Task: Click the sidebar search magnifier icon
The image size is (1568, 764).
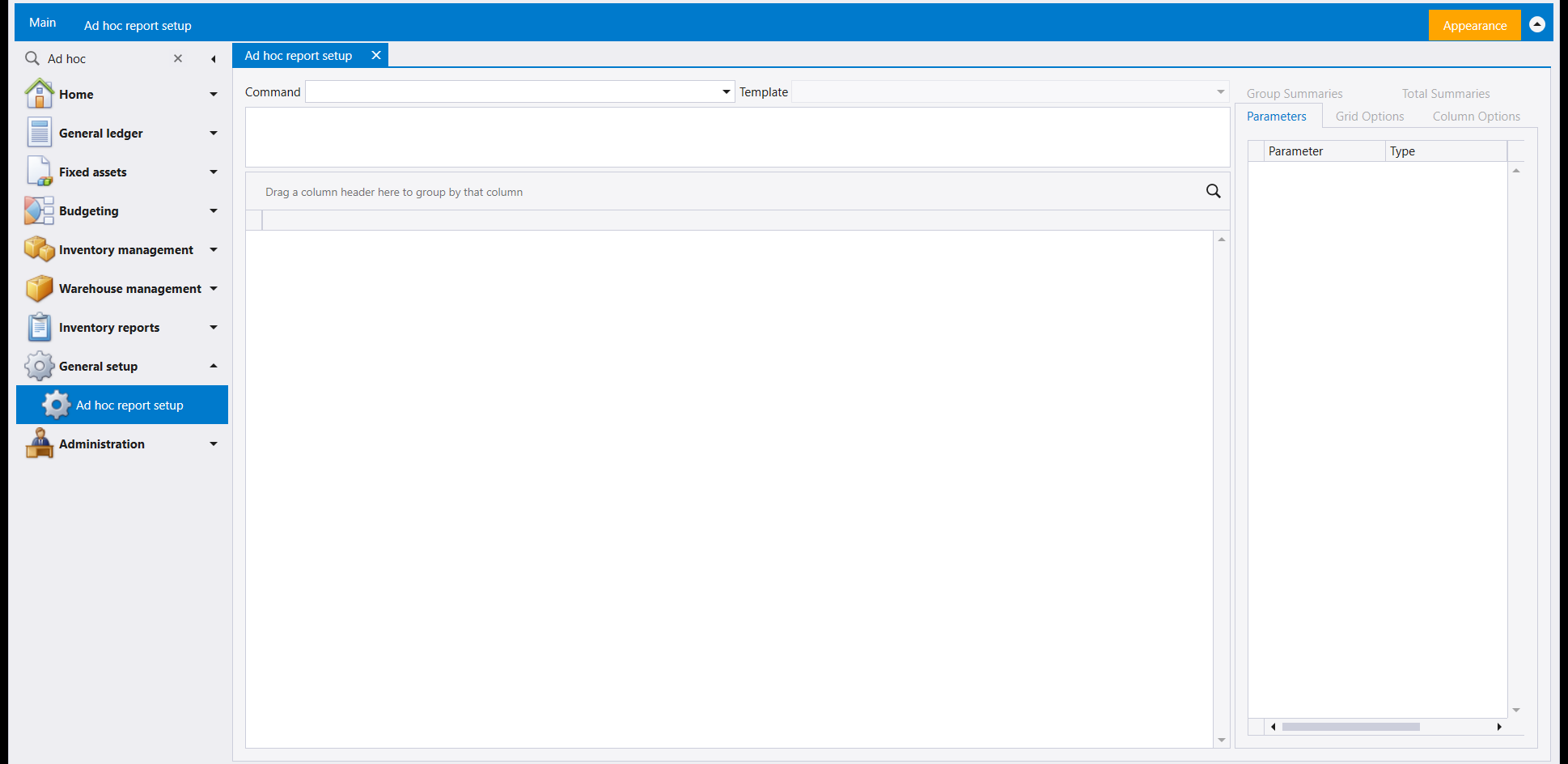Action: 32,58
